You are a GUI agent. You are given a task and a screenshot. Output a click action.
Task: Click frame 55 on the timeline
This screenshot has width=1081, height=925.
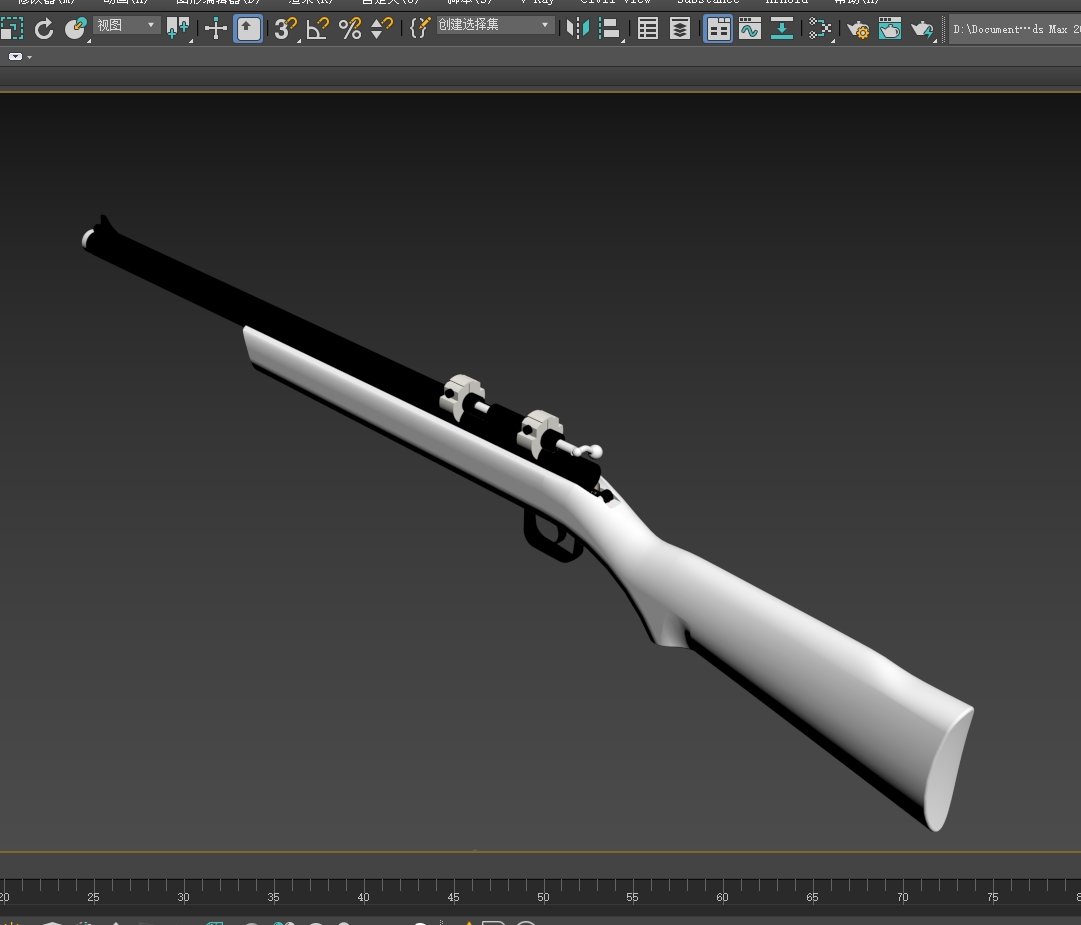[x=632, y=897]
